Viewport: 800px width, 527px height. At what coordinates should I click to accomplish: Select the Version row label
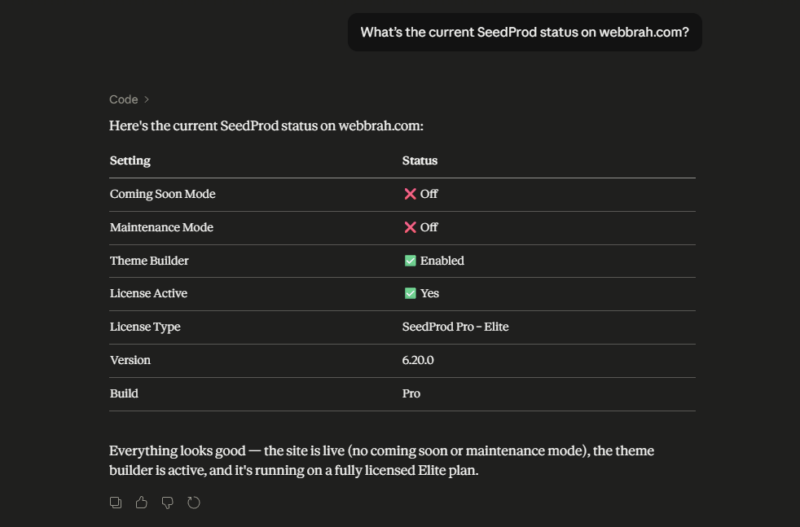(130, 360)
